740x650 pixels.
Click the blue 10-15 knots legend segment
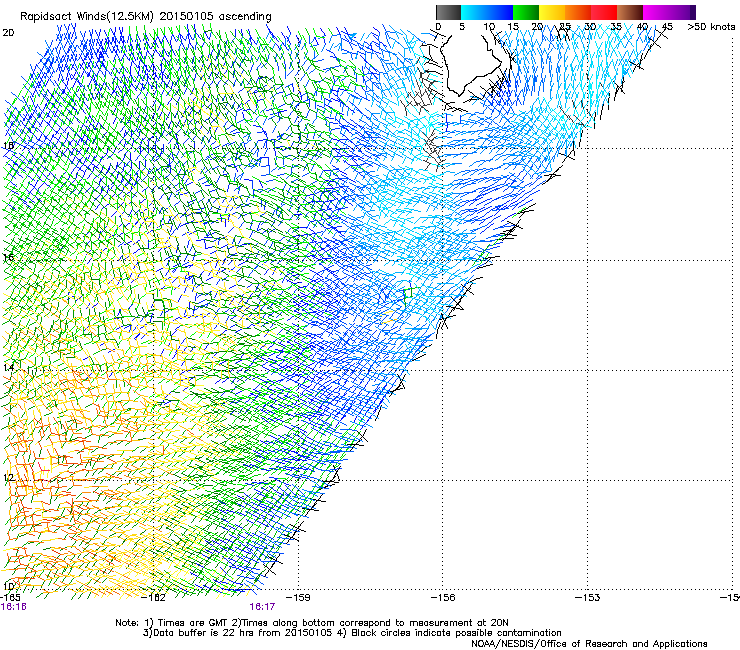pos(500,12)
